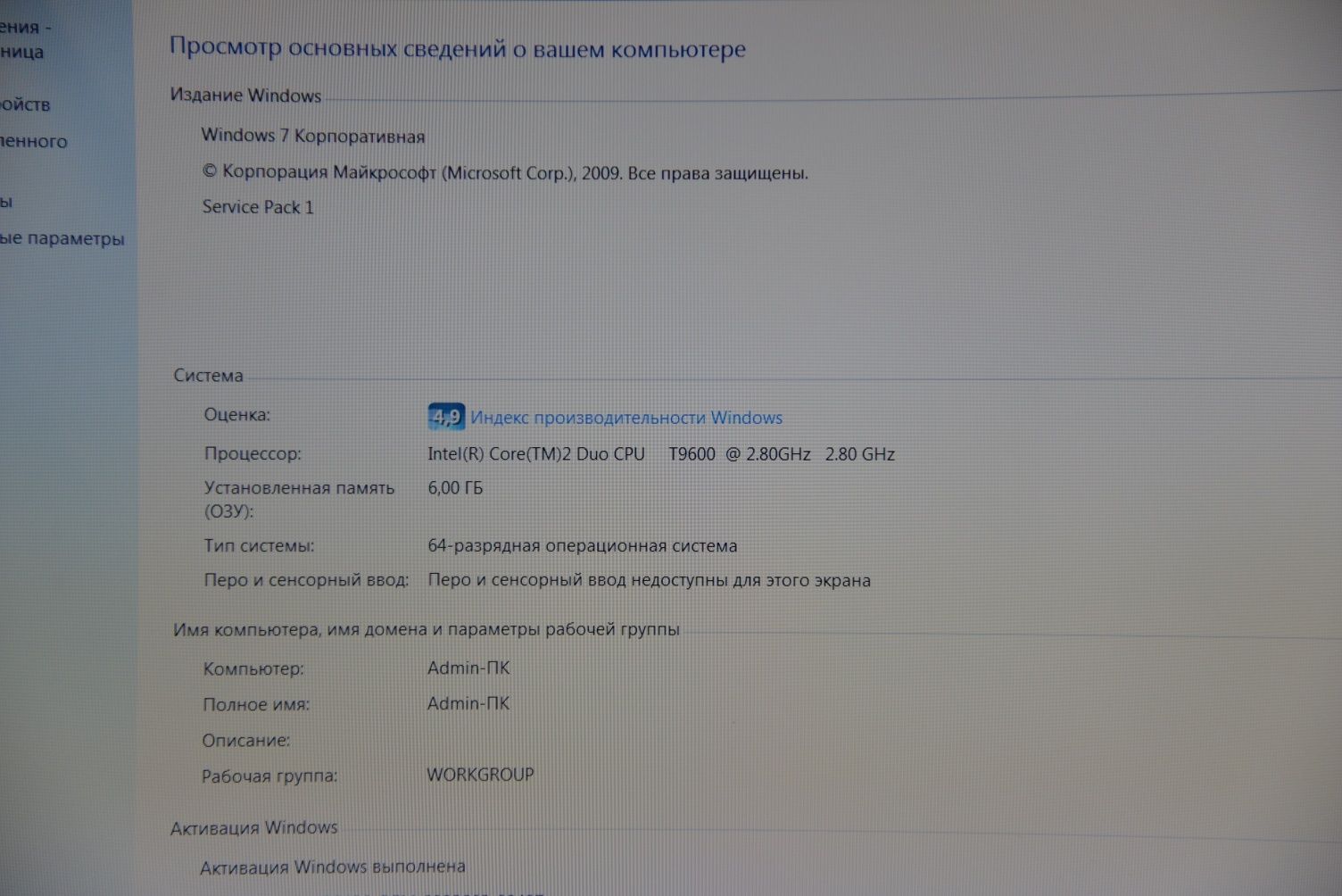The width and height of the screenshot is (1342, 896).
Task: Click the 'Установленная память (ОЗУ):' label
Action: tap(299, 500)
